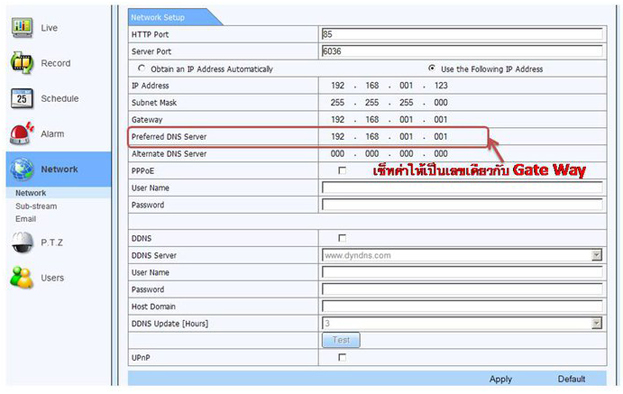Image resolution: width=623 pixels, height=394 pixels.
Task: Click the Record menu label
Action: coord(56,63)
